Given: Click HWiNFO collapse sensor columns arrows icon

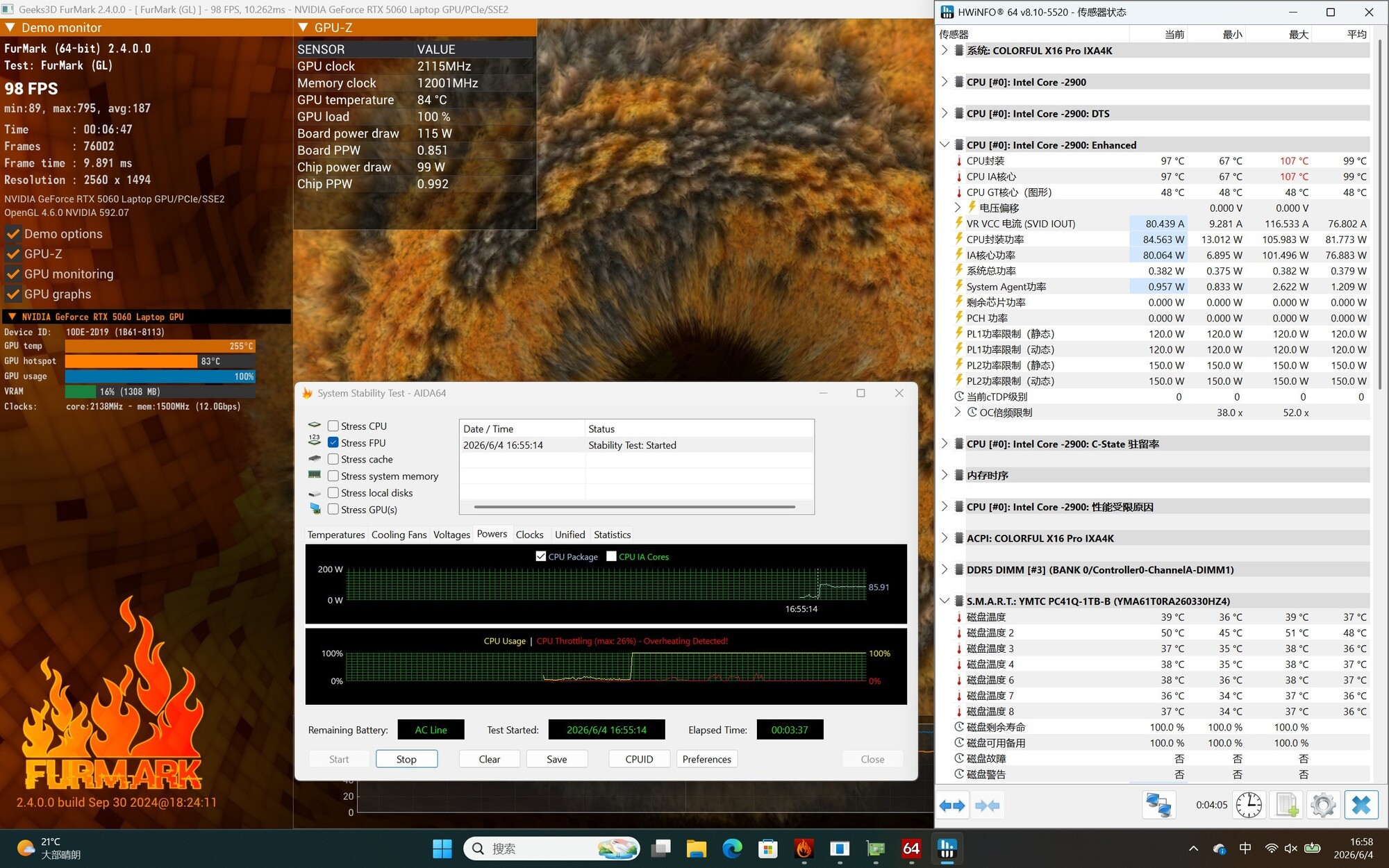Looking at the screenshot, I should click(987, 806).
